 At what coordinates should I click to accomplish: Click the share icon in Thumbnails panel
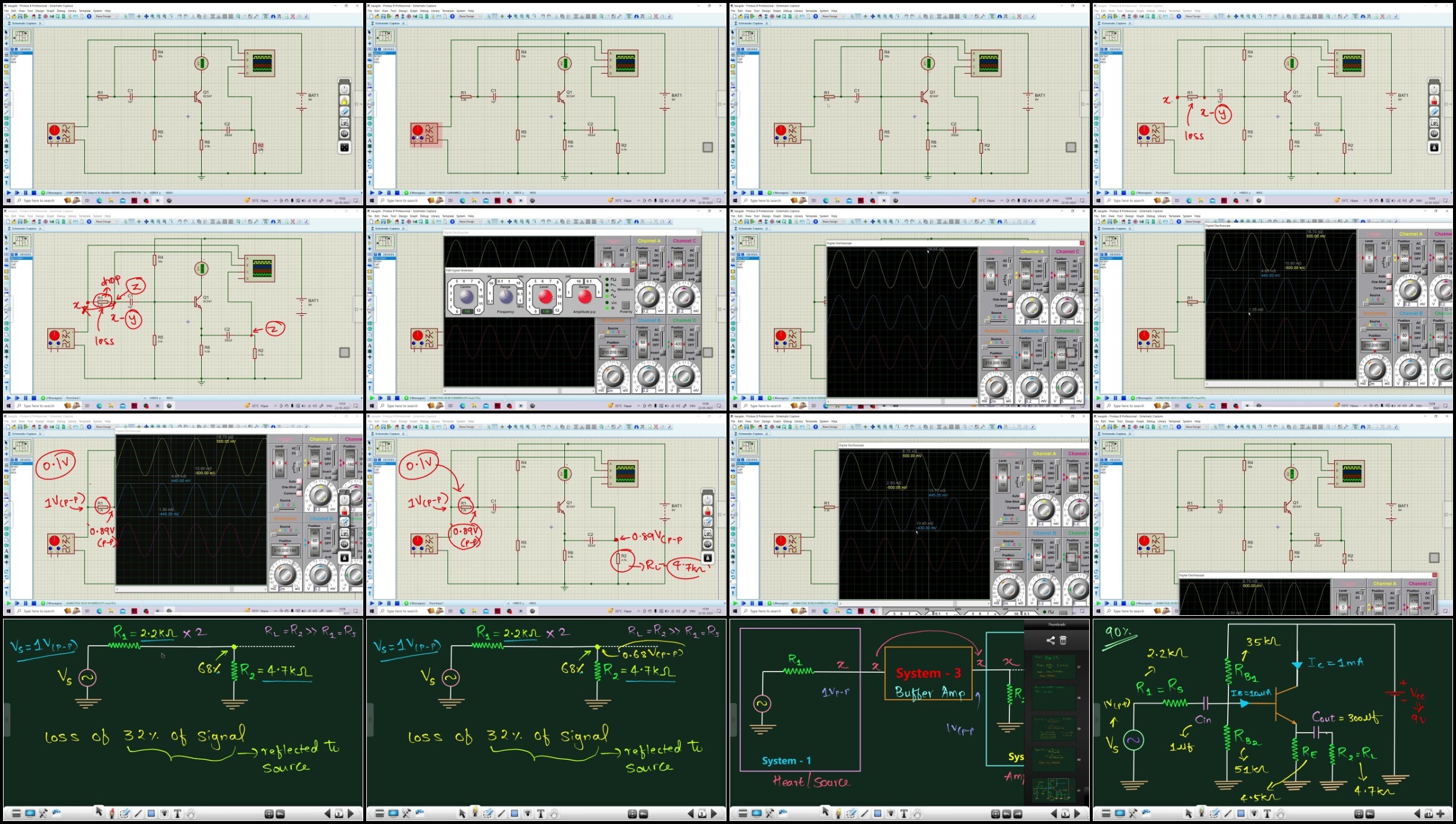[1050, 640]
